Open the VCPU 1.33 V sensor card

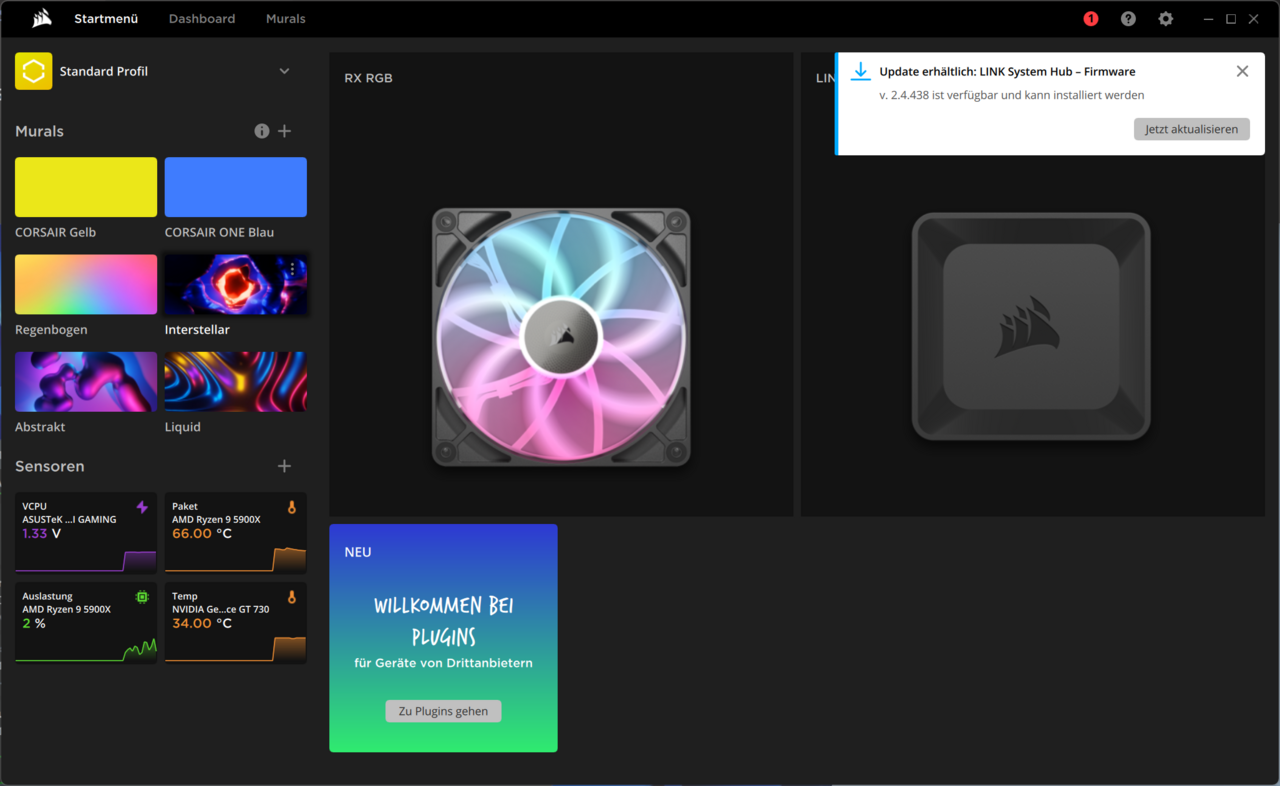click(x=86, y=532)
